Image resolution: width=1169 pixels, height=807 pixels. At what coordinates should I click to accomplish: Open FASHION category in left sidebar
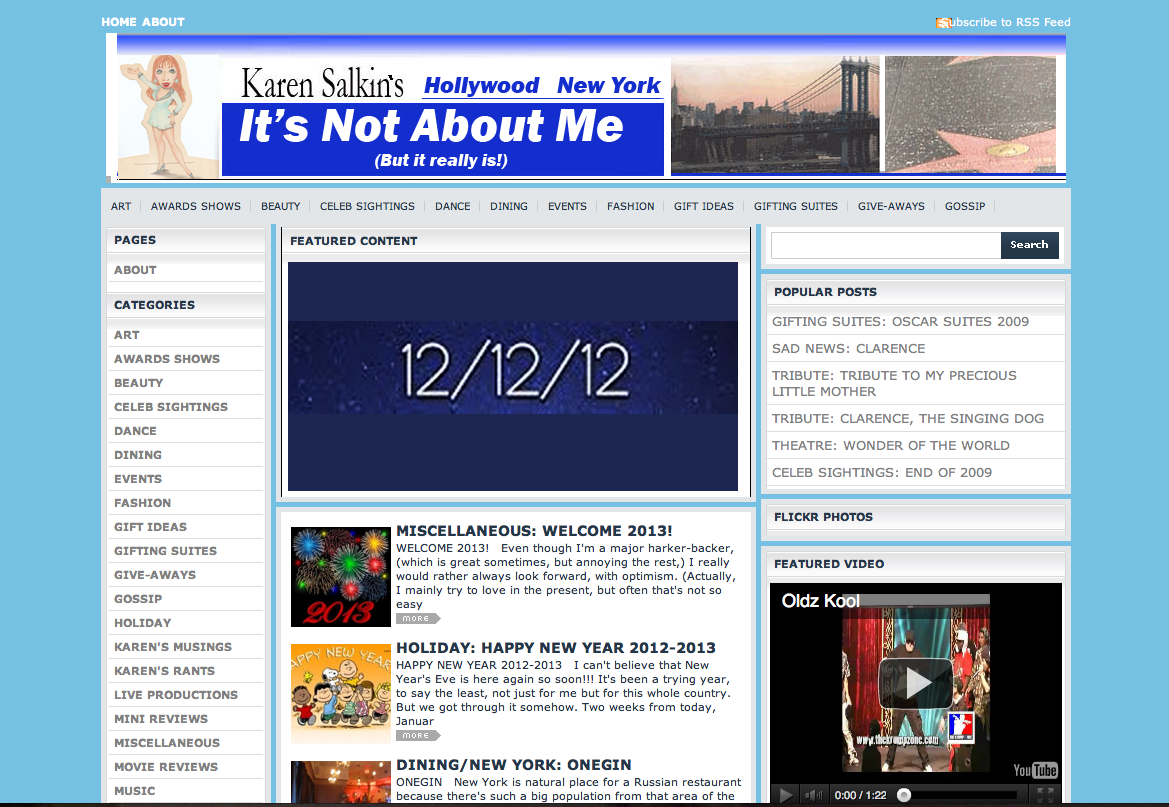coord(142,503)
